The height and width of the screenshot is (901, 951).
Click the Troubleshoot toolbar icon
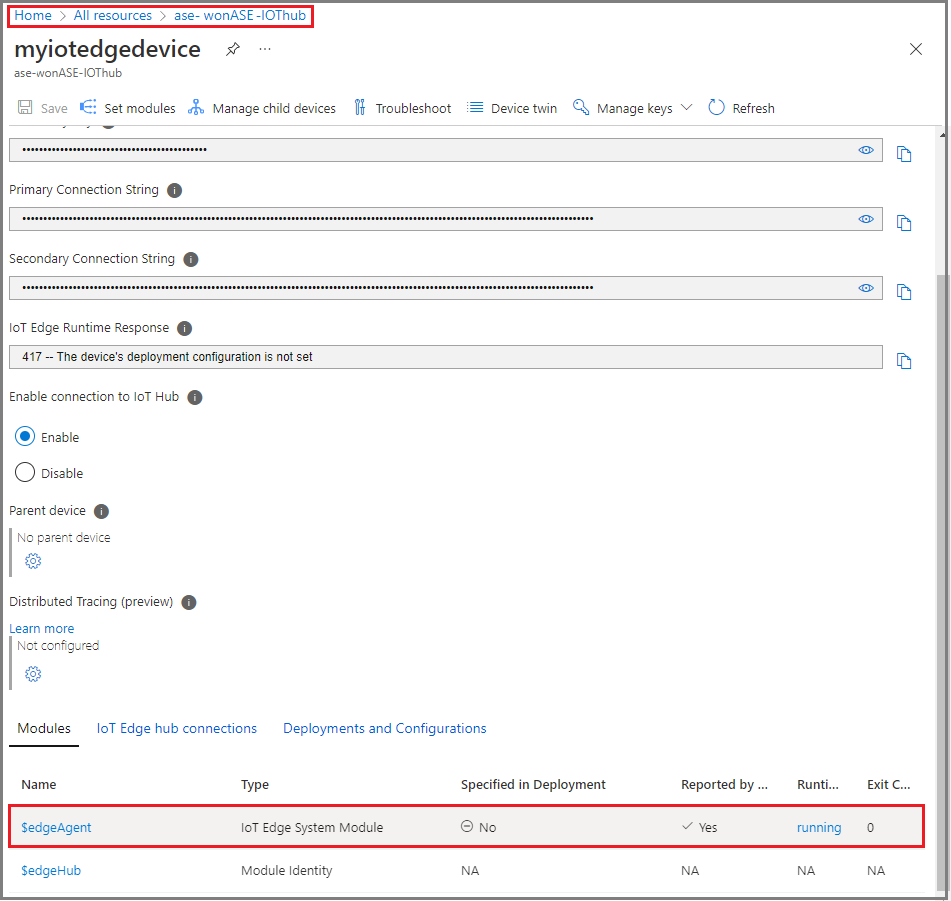(x=360, y=108)
